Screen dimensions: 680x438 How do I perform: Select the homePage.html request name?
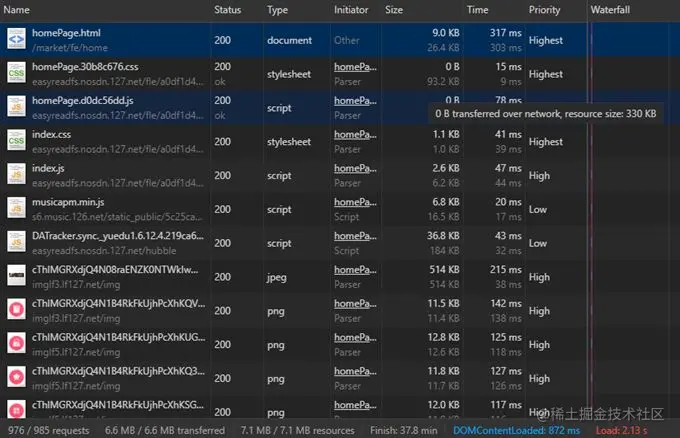[66, 33]
